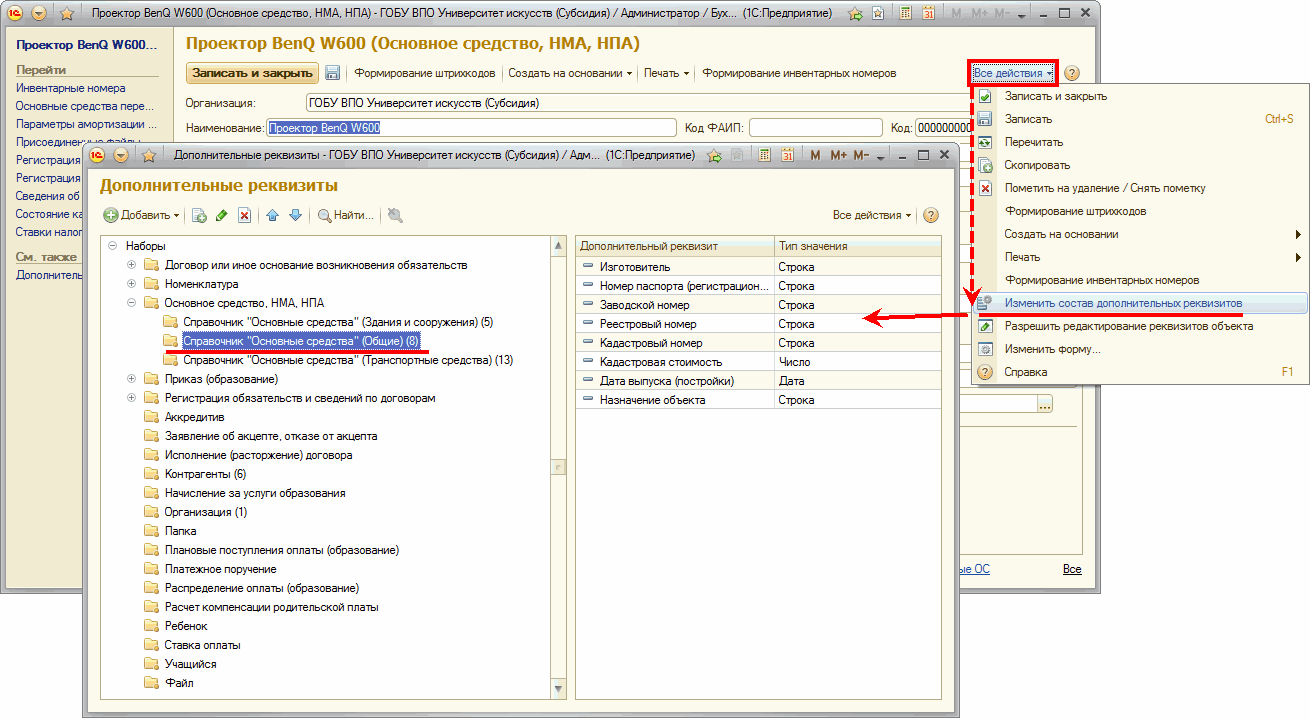Screen dimensions: 1310x721
Task: Select Перечитать menu item
Action: point(1139,142)
